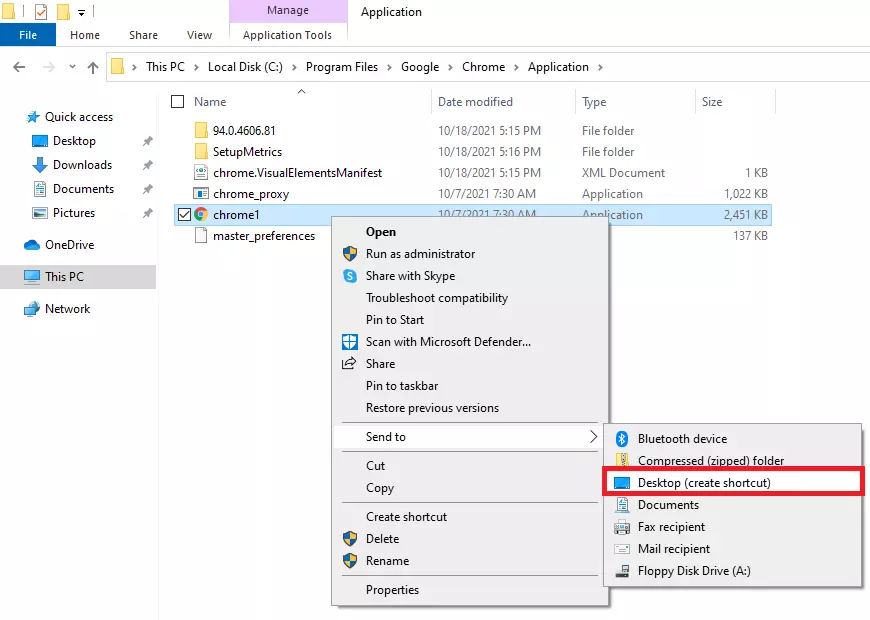The image size is (870, 620).
Task: Unpin Pictures from Quick access
Action: pyautogui.click(x=148, y=213)
